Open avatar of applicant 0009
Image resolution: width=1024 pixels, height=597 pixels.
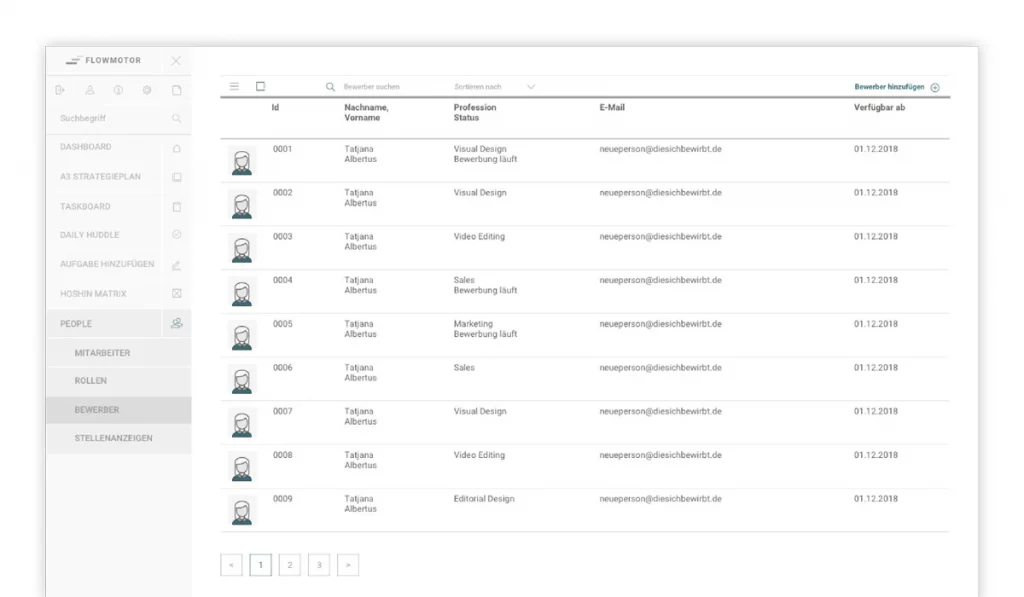pos(242,512)
